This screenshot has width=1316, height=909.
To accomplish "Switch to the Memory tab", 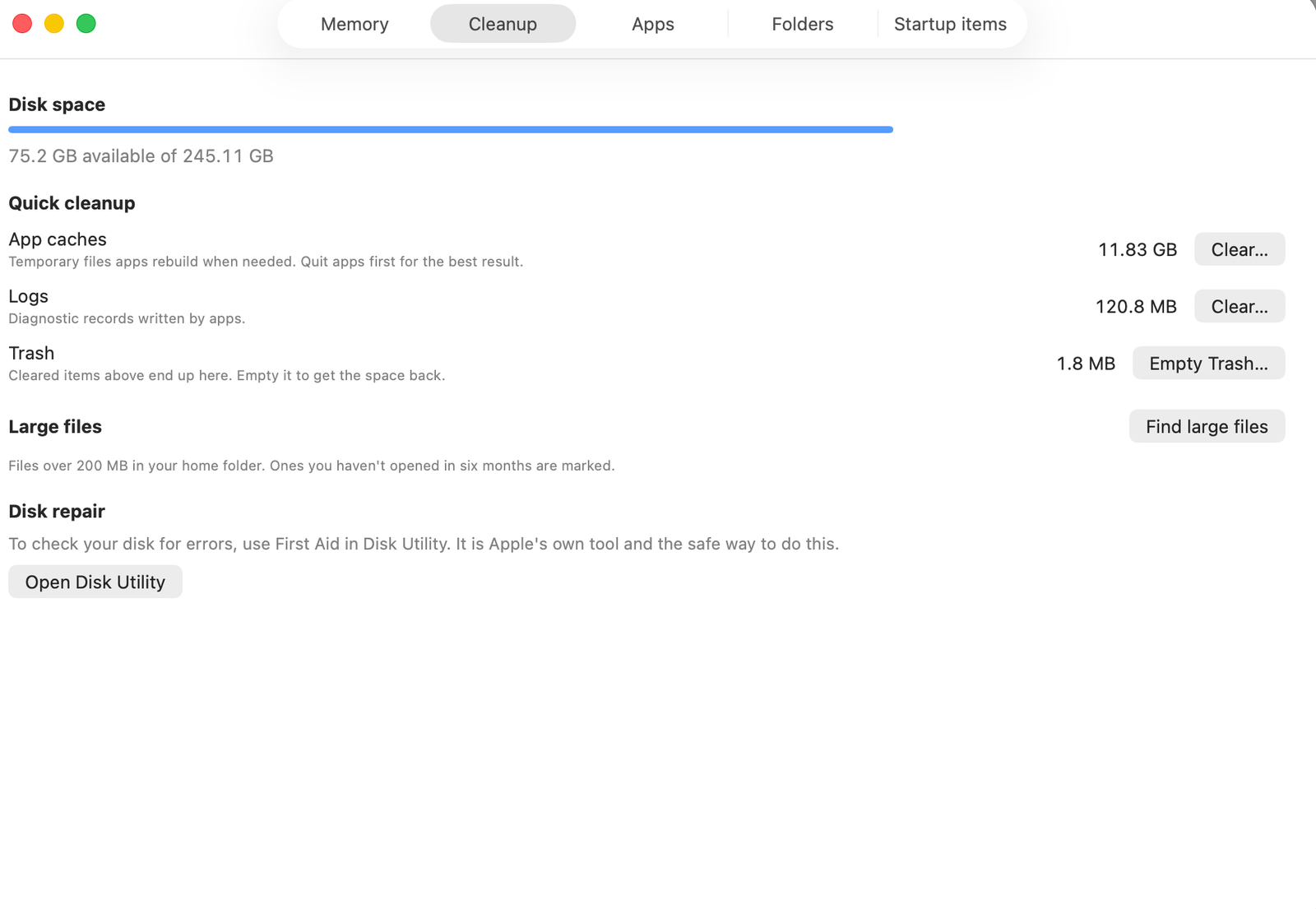I will tap(354, 24).
